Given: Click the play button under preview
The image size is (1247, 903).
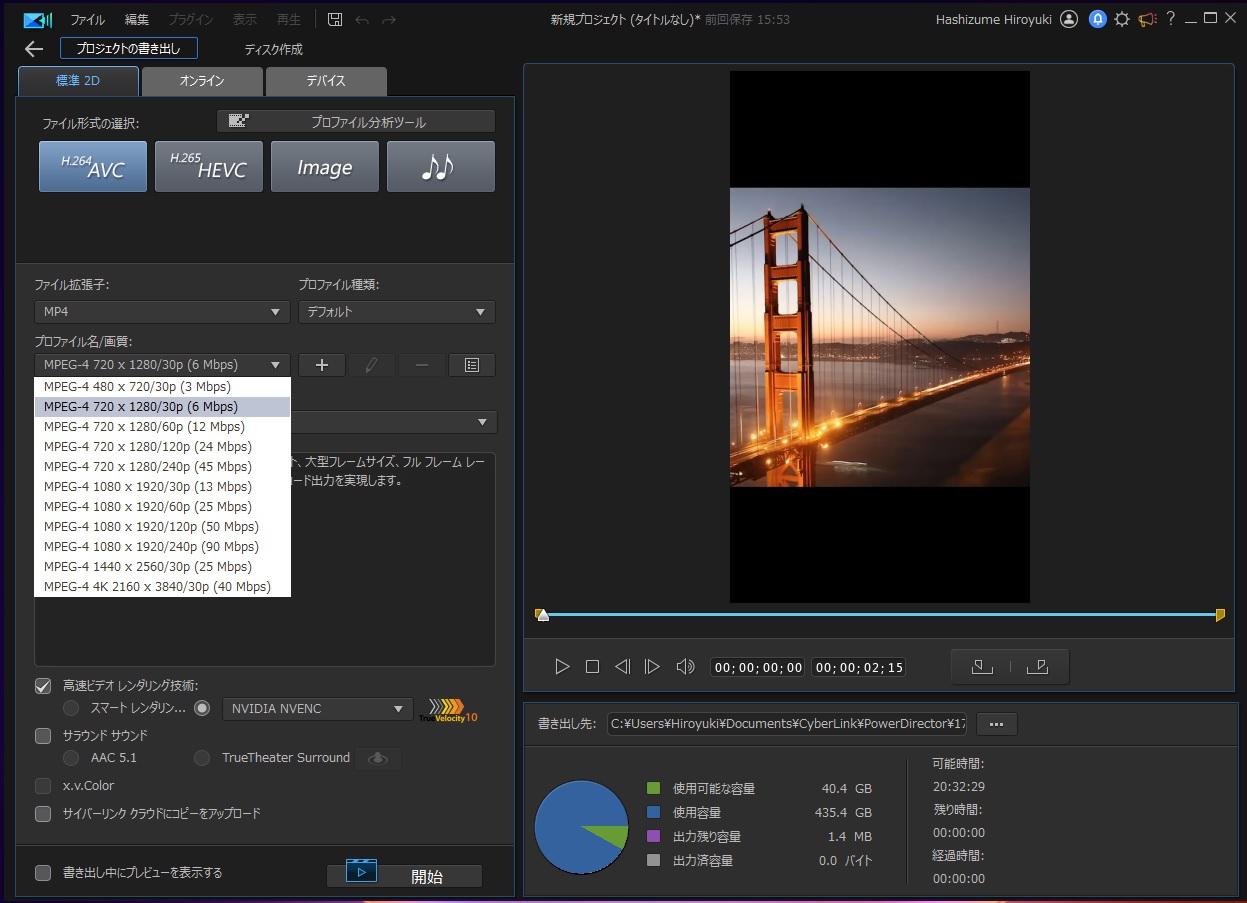Looking at the screenshot, I should [x=562, y=666].
